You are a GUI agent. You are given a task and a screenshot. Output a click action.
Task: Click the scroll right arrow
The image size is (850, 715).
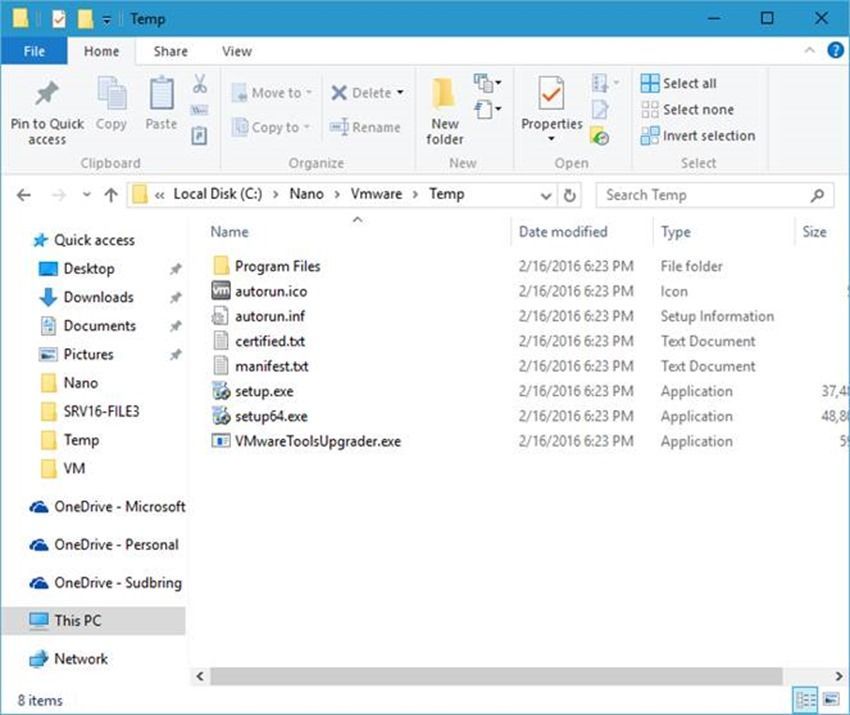coord(839,676)
